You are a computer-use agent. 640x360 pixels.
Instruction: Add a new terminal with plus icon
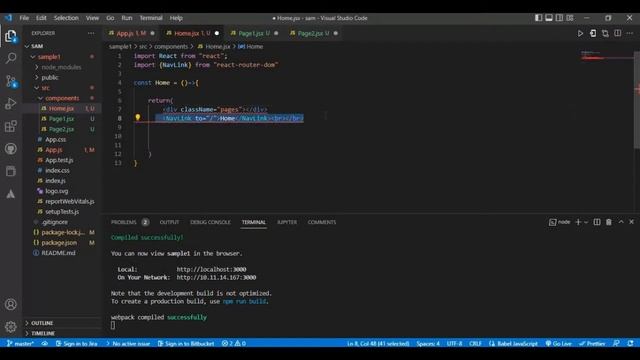[x=578, y=222]
